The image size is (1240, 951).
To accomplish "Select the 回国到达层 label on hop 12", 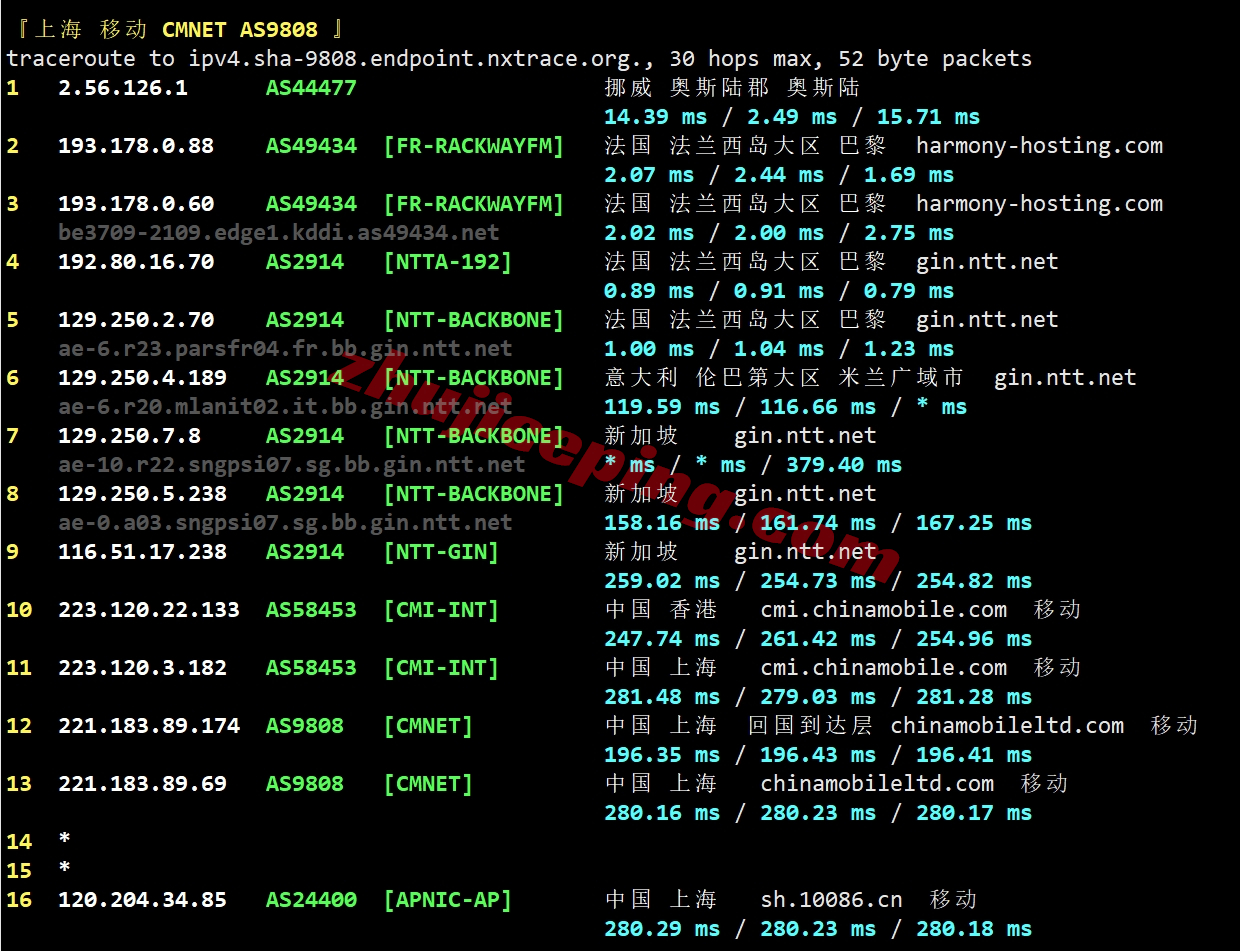I will coord(810,726).
